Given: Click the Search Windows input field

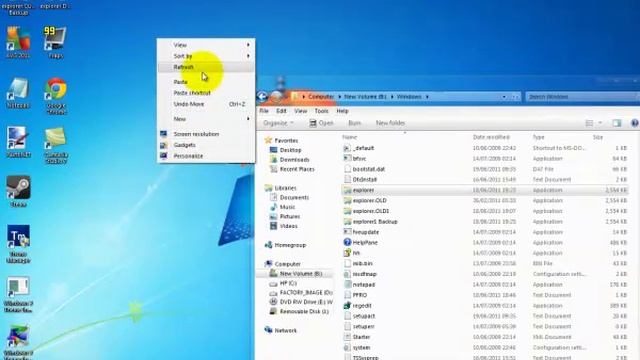Looking at the screenshot, I should [x=582, y=97].
